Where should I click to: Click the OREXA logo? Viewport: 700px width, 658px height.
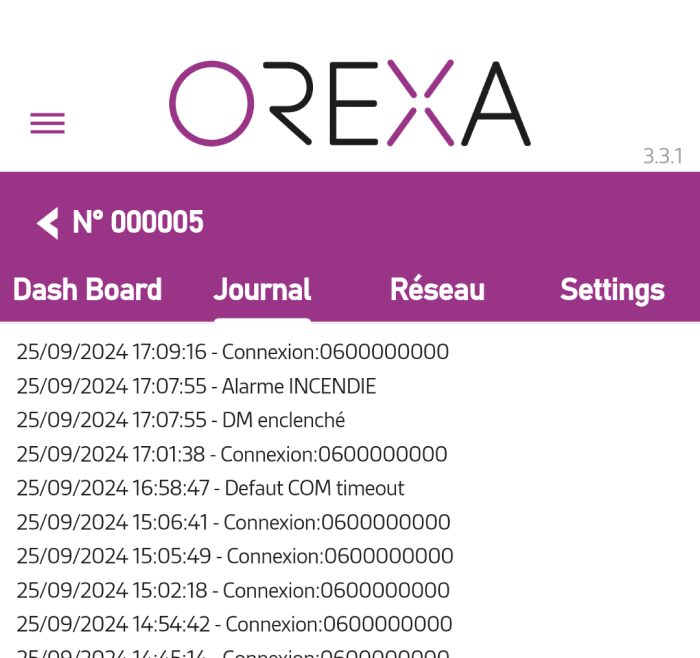click(349, 104)
